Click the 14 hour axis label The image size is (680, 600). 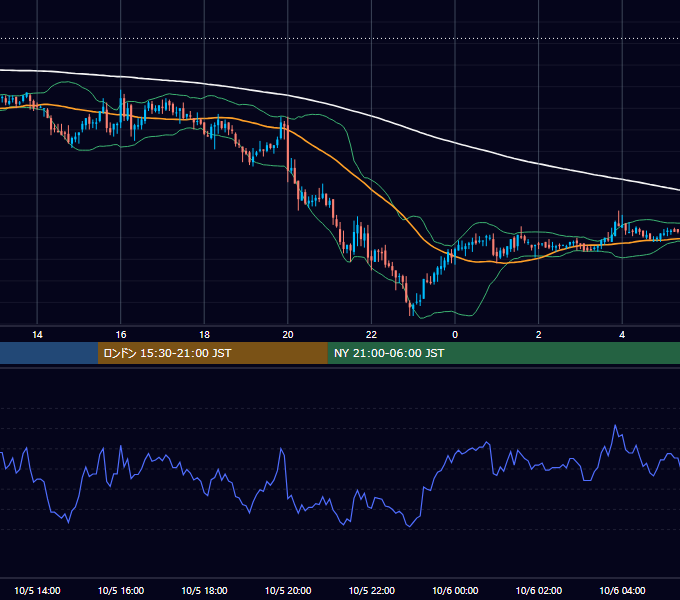[37, 335]
